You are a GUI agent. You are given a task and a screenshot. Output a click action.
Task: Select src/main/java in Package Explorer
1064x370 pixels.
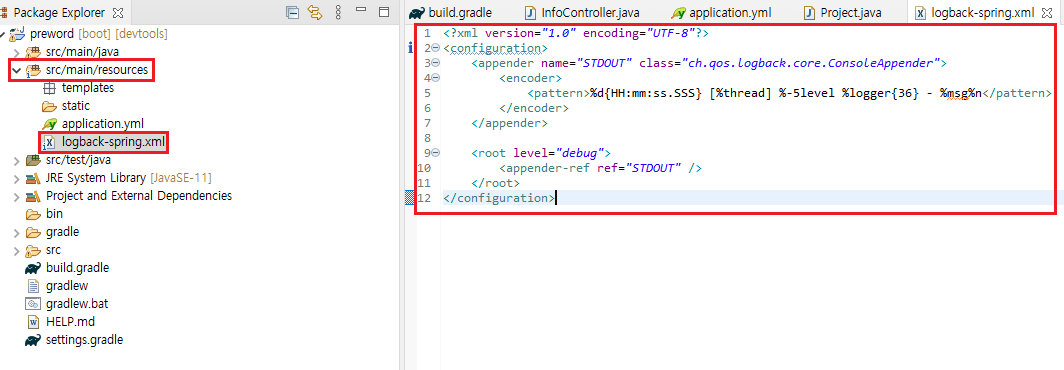pos(83,52)
